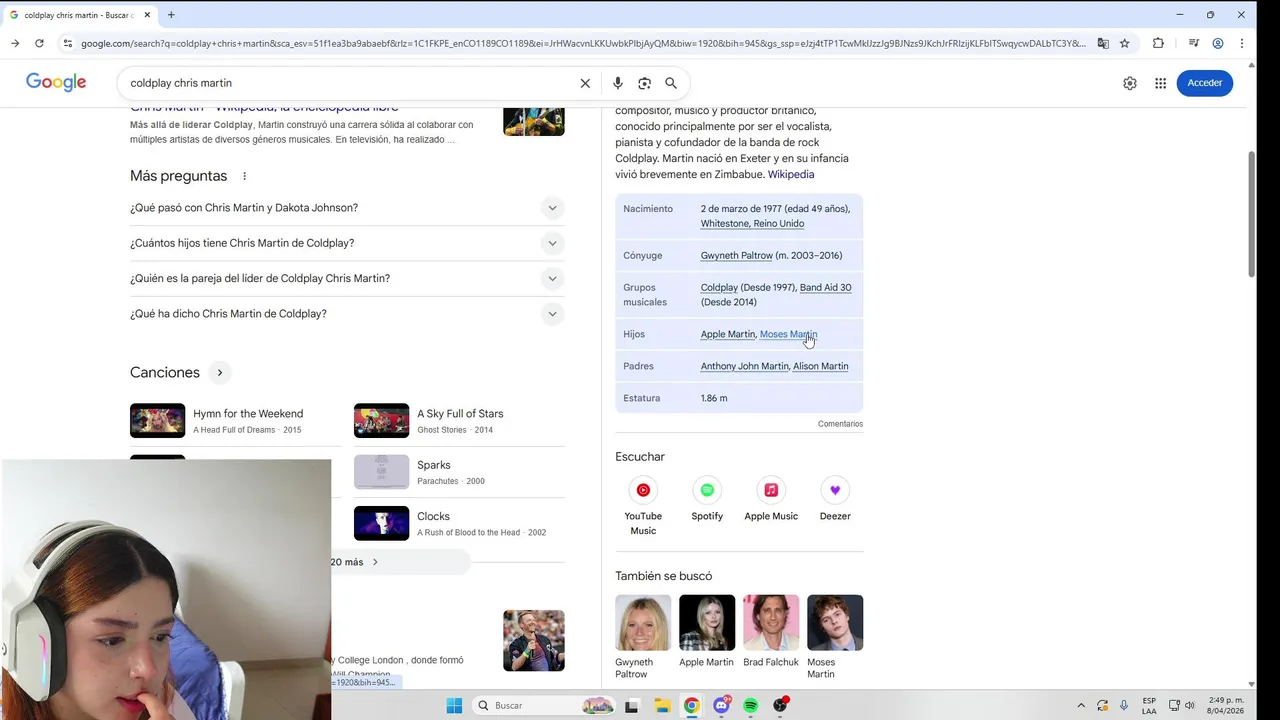1280x720 pixels.
Task: Open Whitestone, Reino Unido link
Action: point(752,224)
